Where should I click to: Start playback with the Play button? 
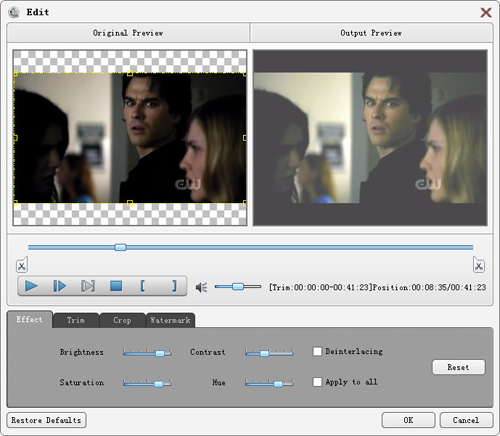[x=31, y=286]
